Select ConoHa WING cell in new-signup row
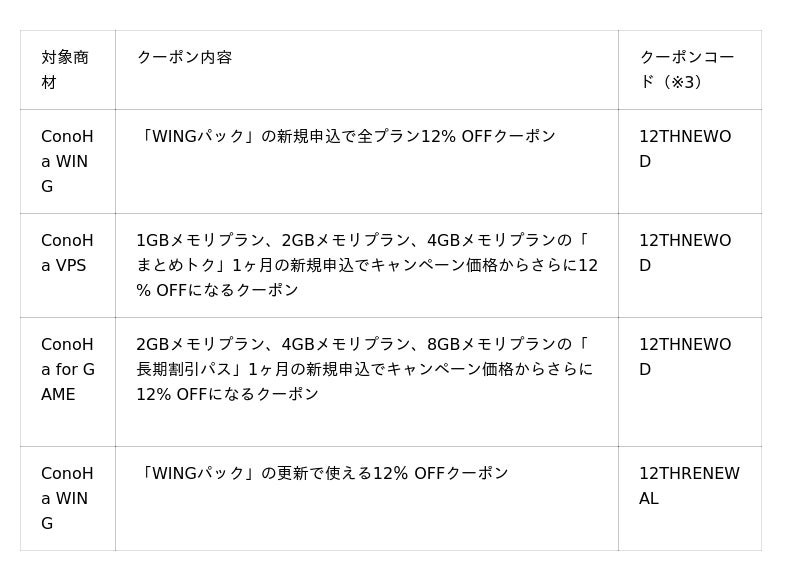This screenshot has width=800, height=581. pyautogui.click(x=66, y=161)
